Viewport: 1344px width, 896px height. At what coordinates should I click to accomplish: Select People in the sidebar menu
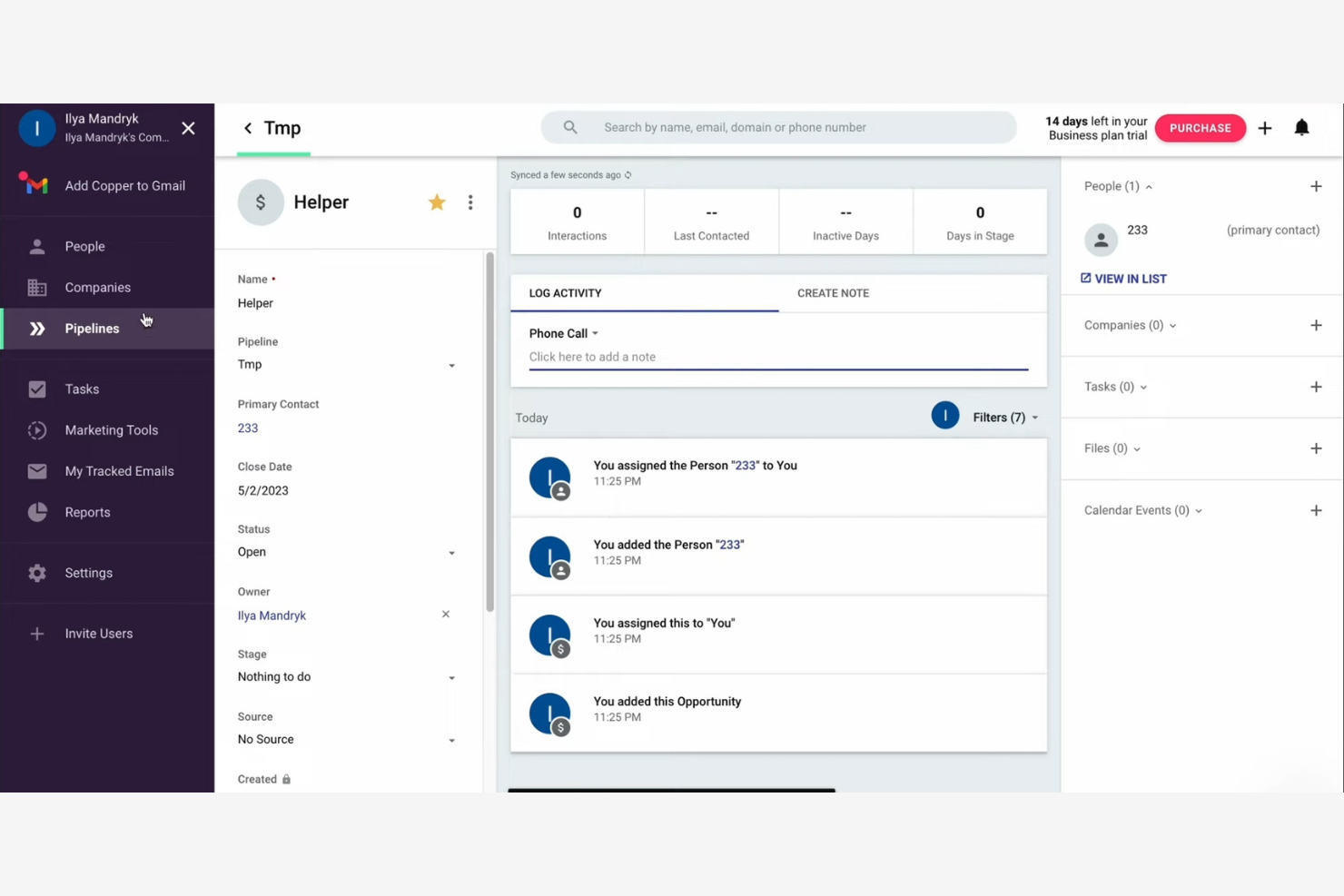pyautogui.click(x=107, y=246)
